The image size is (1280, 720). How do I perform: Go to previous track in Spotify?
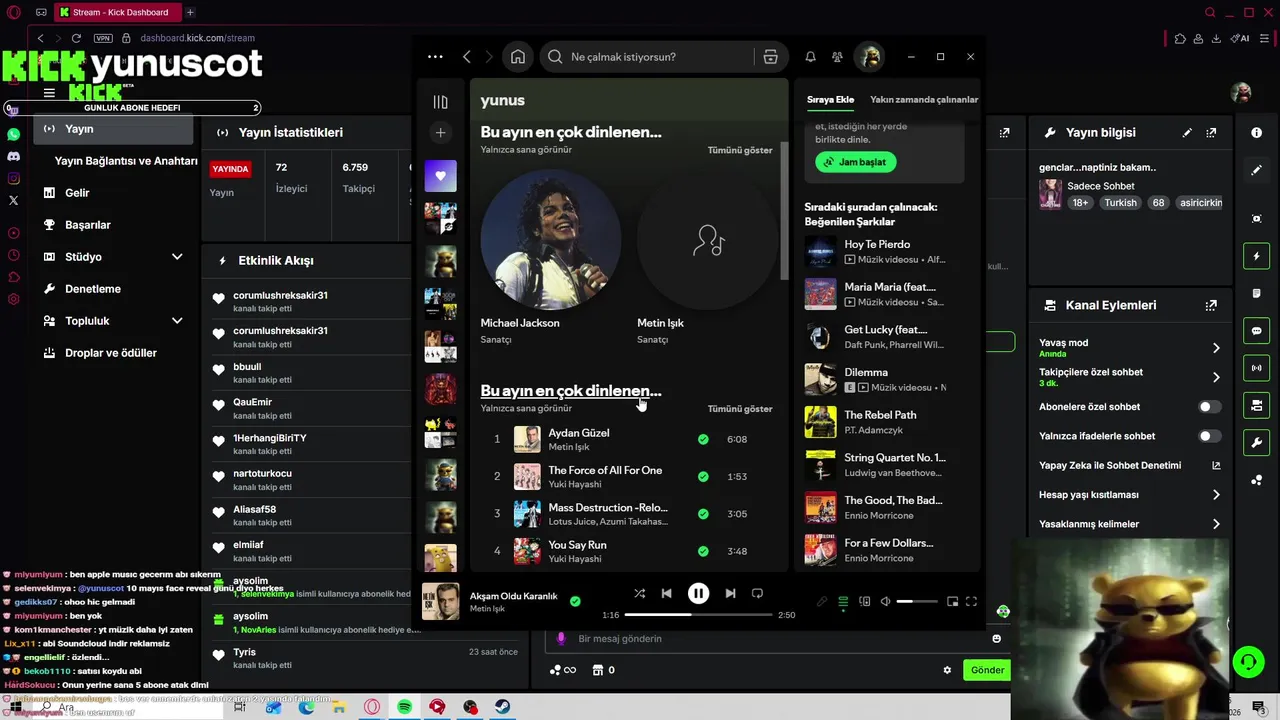[x=667, y=593]
